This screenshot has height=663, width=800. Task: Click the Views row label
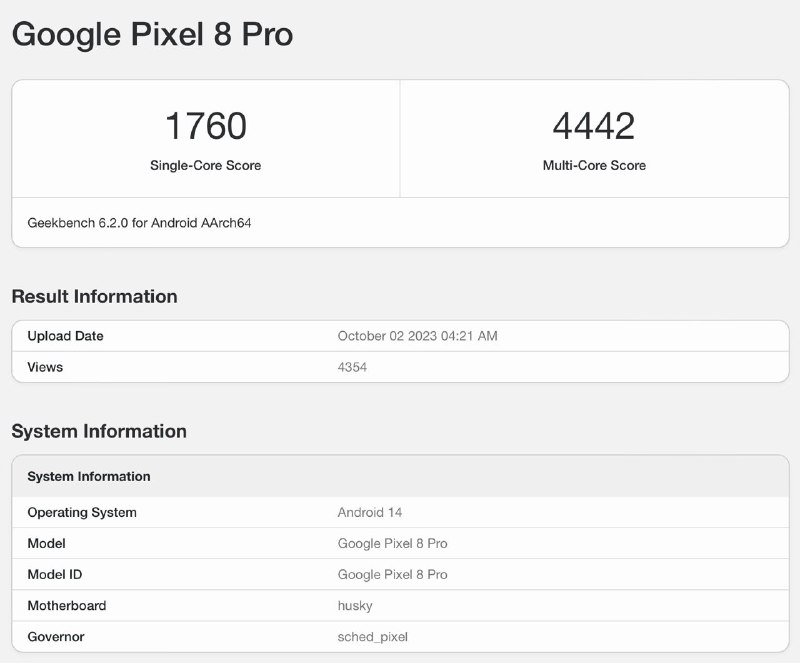click(45, 367)
